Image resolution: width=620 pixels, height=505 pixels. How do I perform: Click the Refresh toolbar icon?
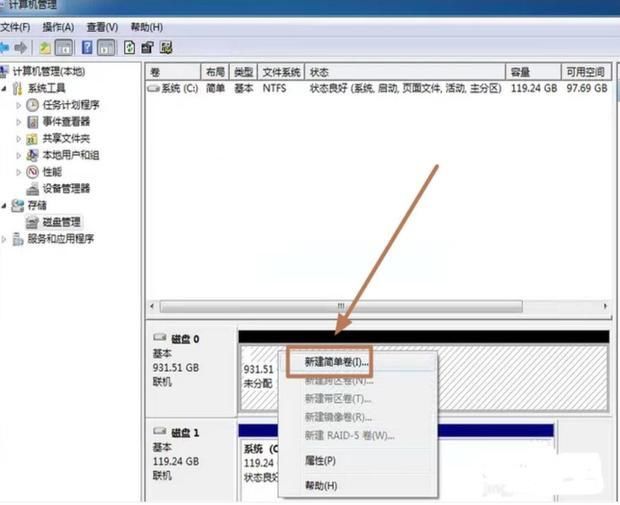[x=129, y=47]
